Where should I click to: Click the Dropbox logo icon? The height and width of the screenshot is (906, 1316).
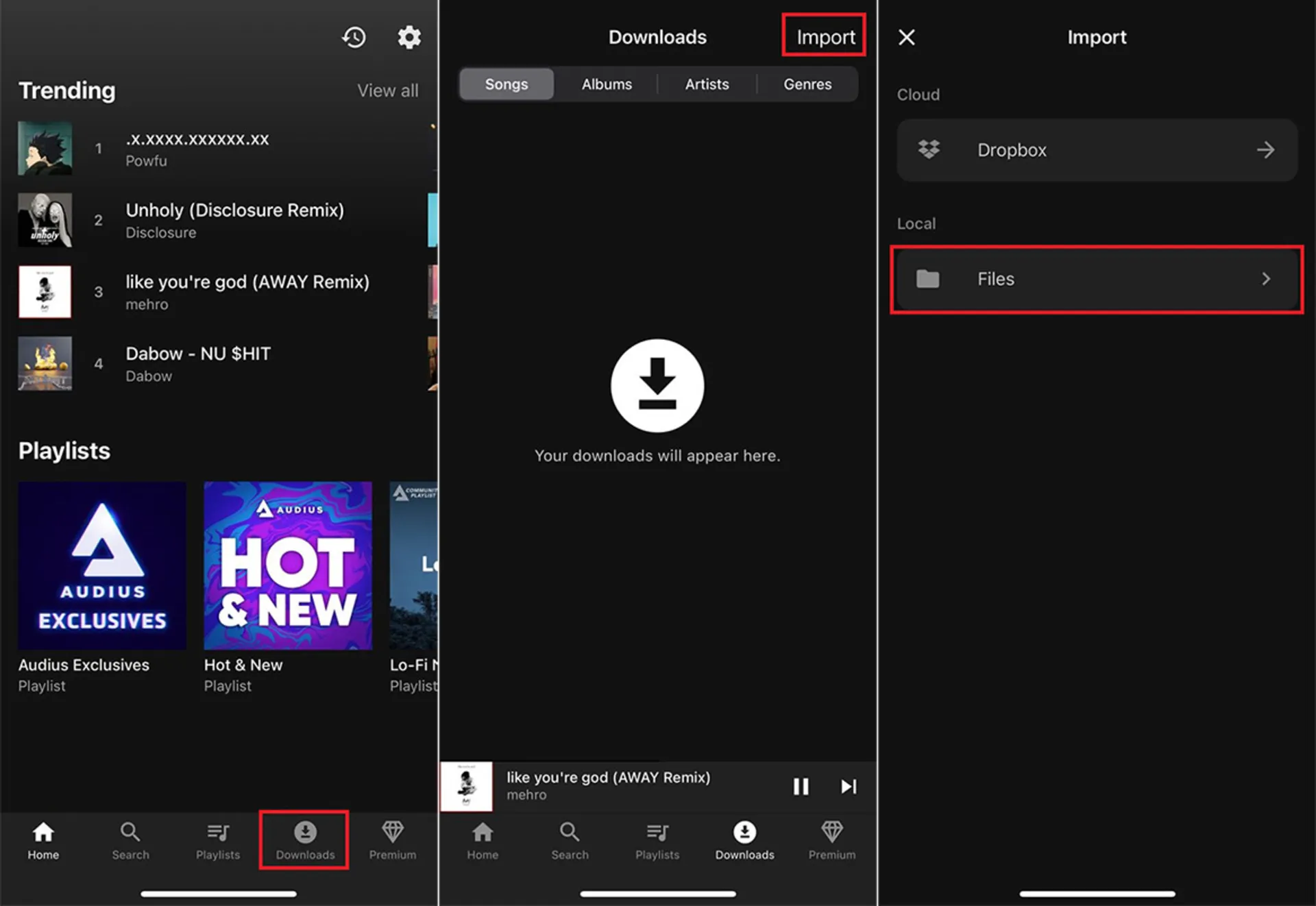[929, 149]
